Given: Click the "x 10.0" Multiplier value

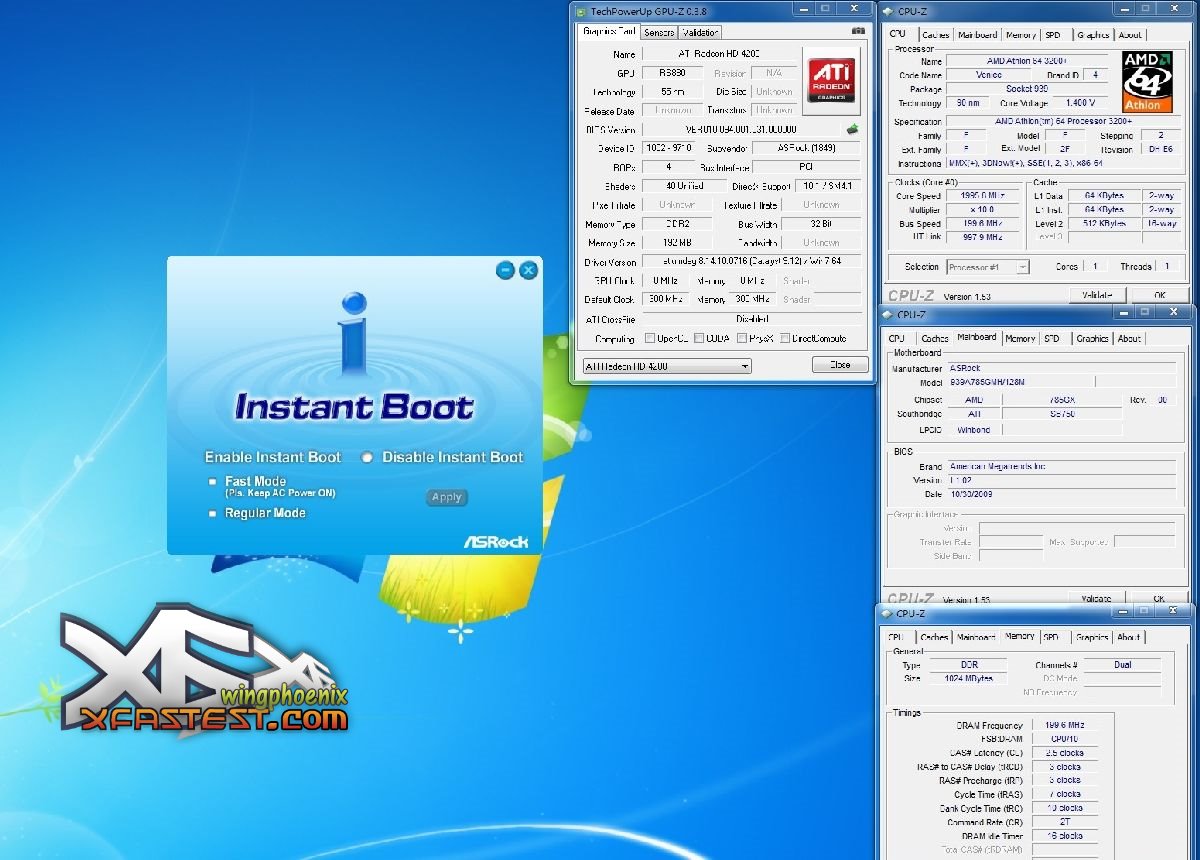Looking at the screenshot, I should pyautogui.click(x=982, y=210).
